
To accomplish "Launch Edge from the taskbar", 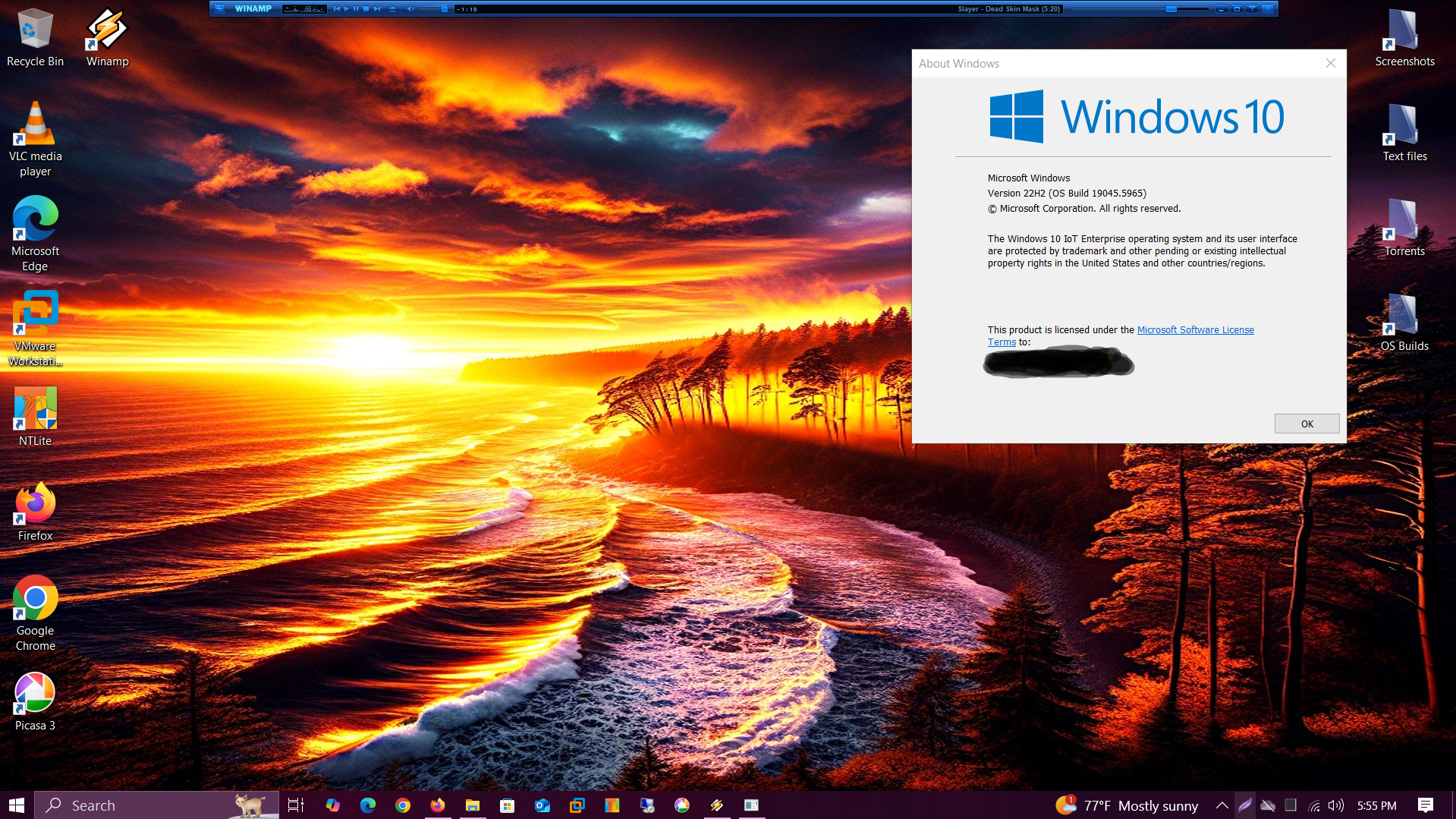I will pyautogui.click(x=368, y=805).
